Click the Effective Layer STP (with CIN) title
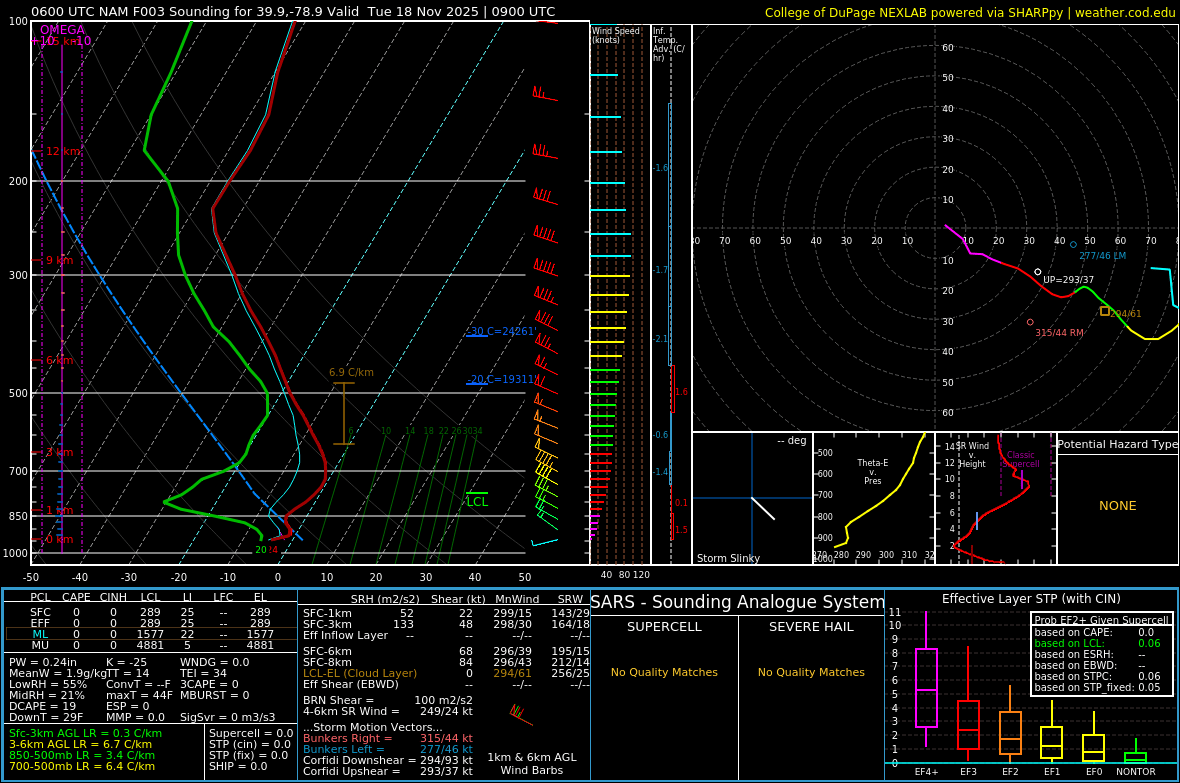The image size is (1180, 783). coord(1031,599)
